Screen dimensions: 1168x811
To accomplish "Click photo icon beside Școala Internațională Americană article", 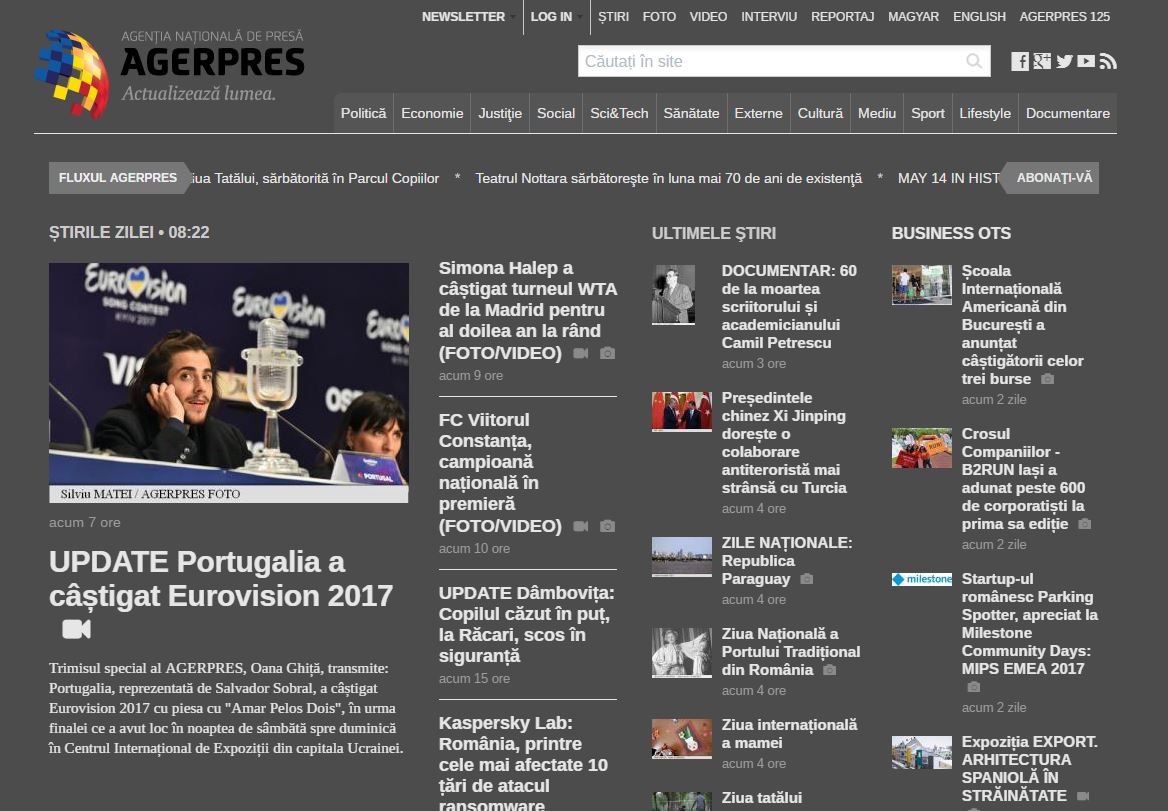I will [x=1047, y=379].
